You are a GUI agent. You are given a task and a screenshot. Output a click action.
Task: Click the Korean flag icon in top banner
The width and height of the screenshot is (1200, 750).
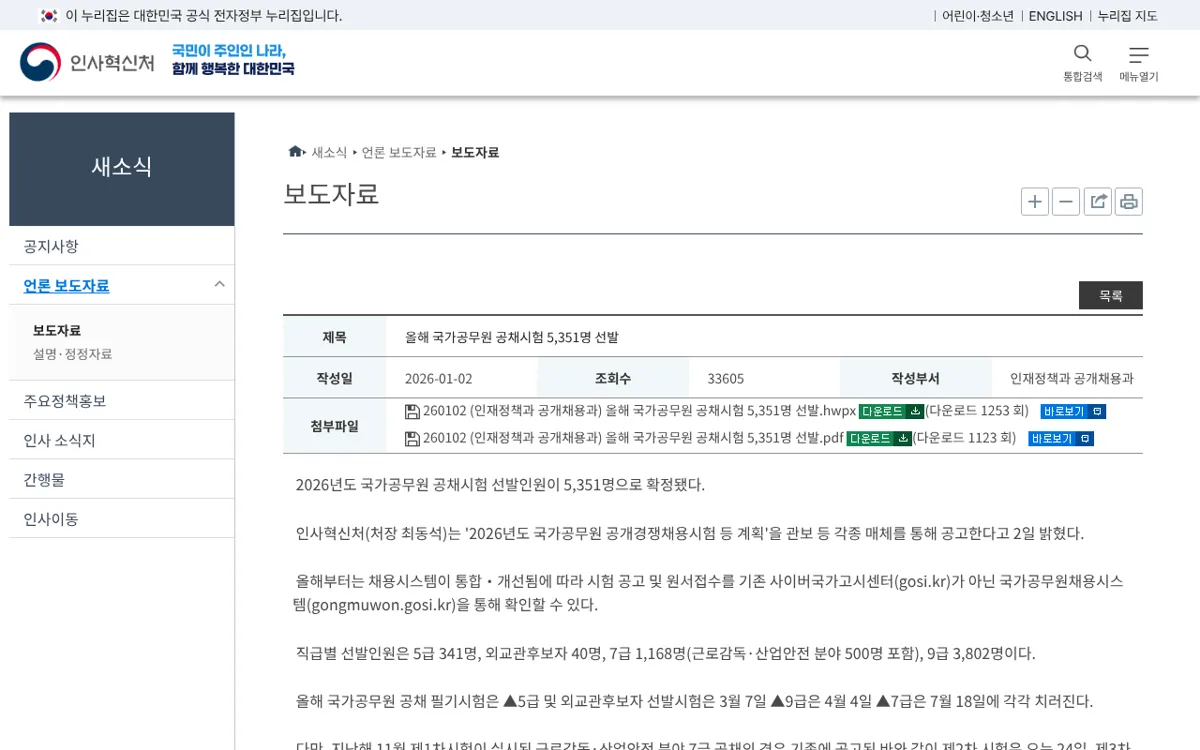click(x=48, y=15)
